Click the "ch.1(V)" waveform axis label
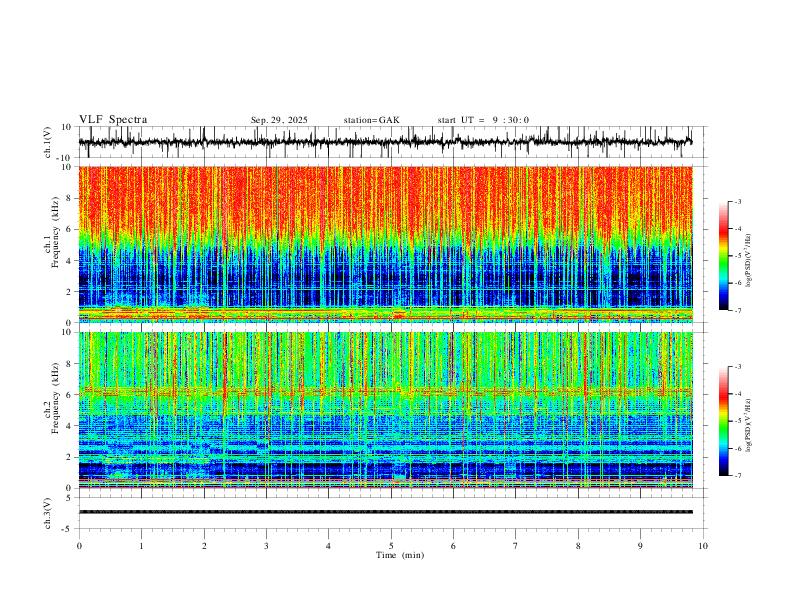This screenshot has width=792, height=612. tap(47, 142)
